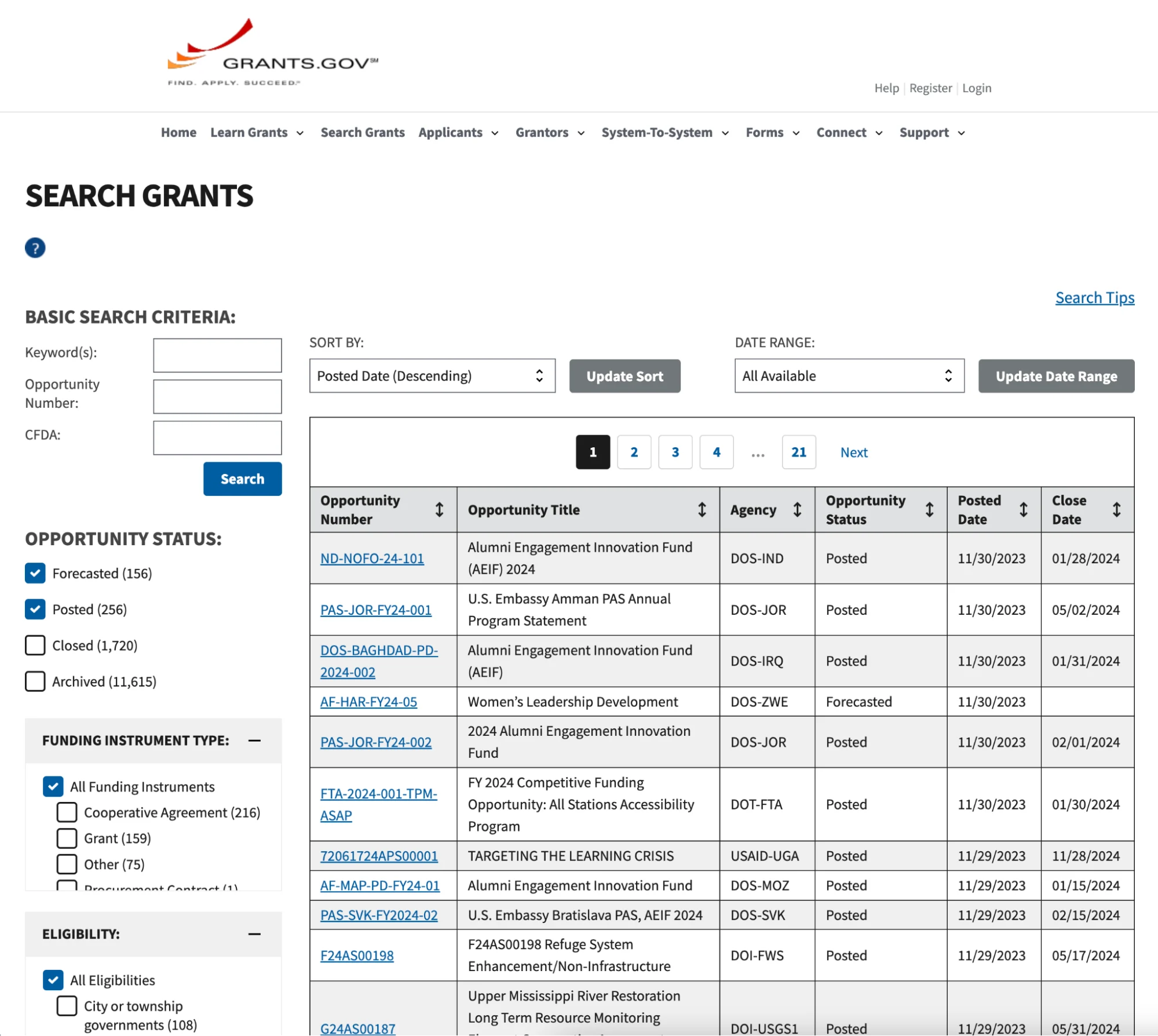
Task: Open the Search Tips link
Action: click(1094, 297)
